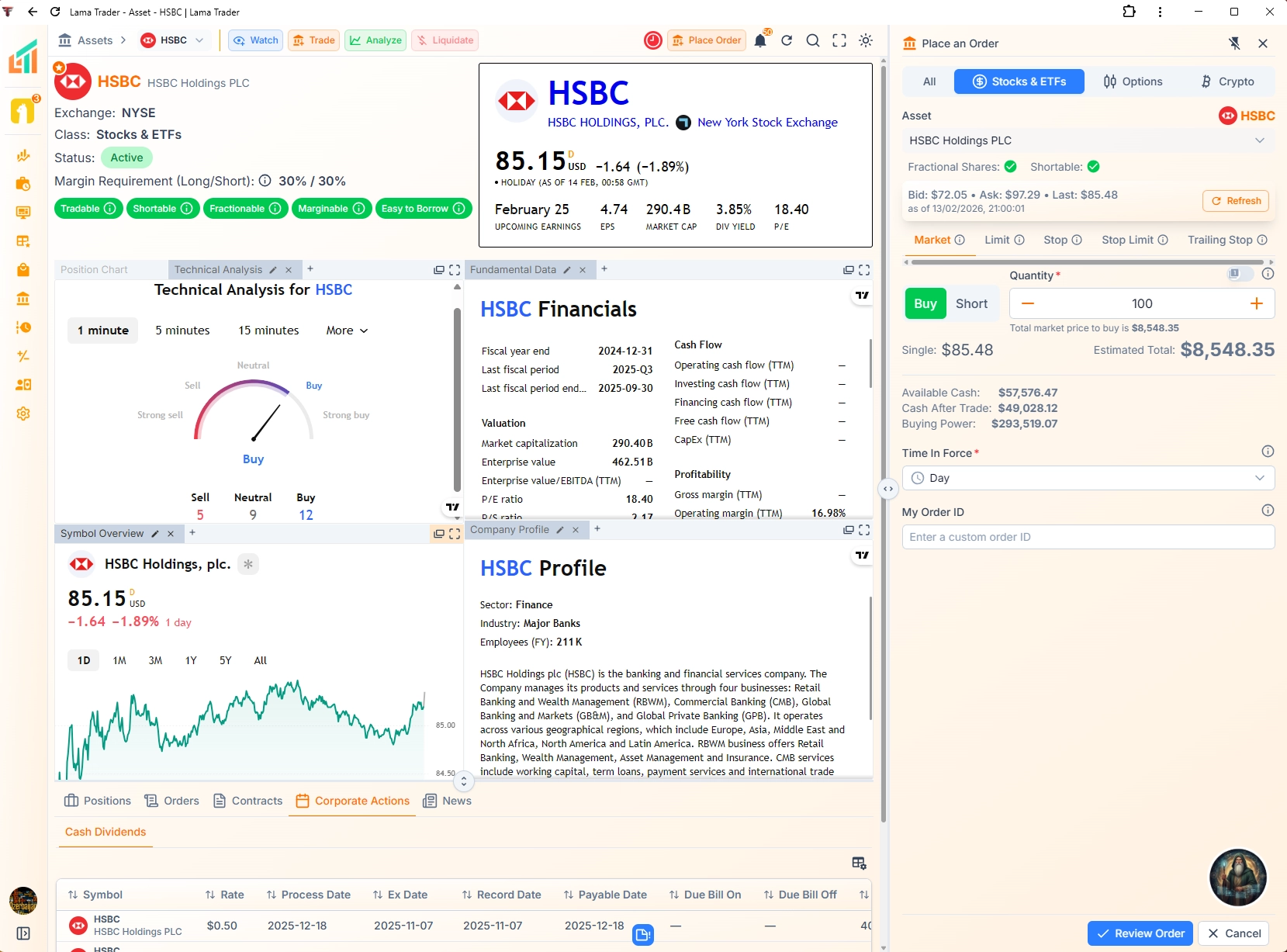Click the refresh page icon in toolbar
Screen dimensions: 1287x952
point(787,40)
